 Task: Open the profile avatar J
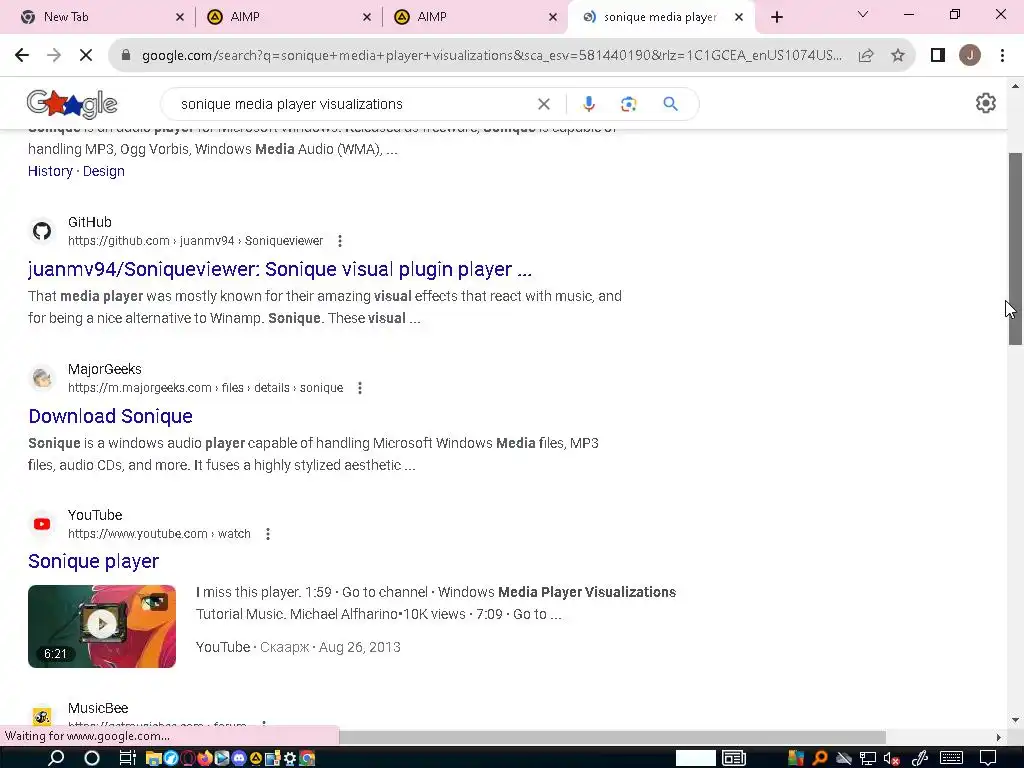970,56
